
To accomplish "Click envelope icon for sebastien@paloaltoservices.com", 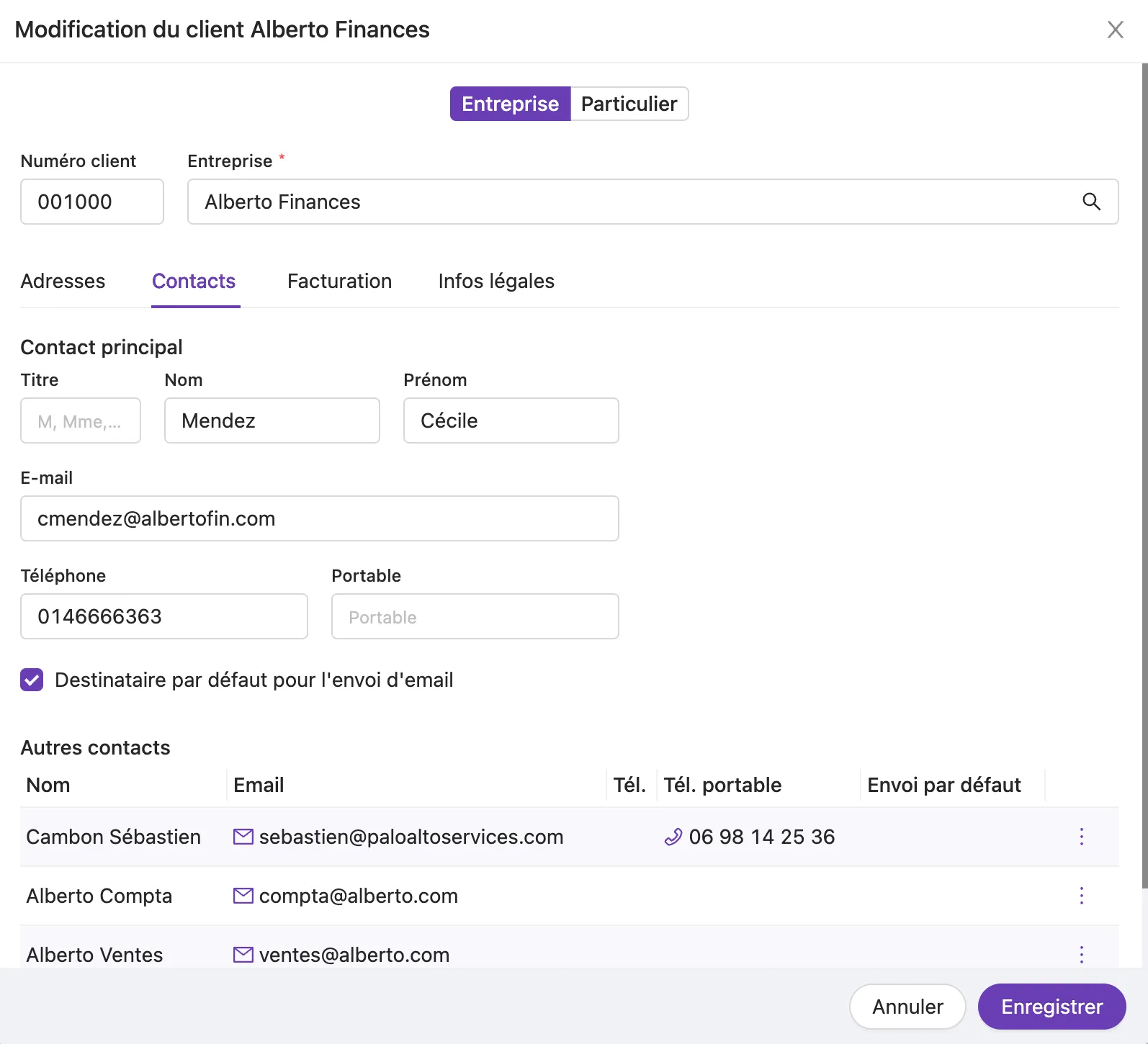I will (243, 837).
